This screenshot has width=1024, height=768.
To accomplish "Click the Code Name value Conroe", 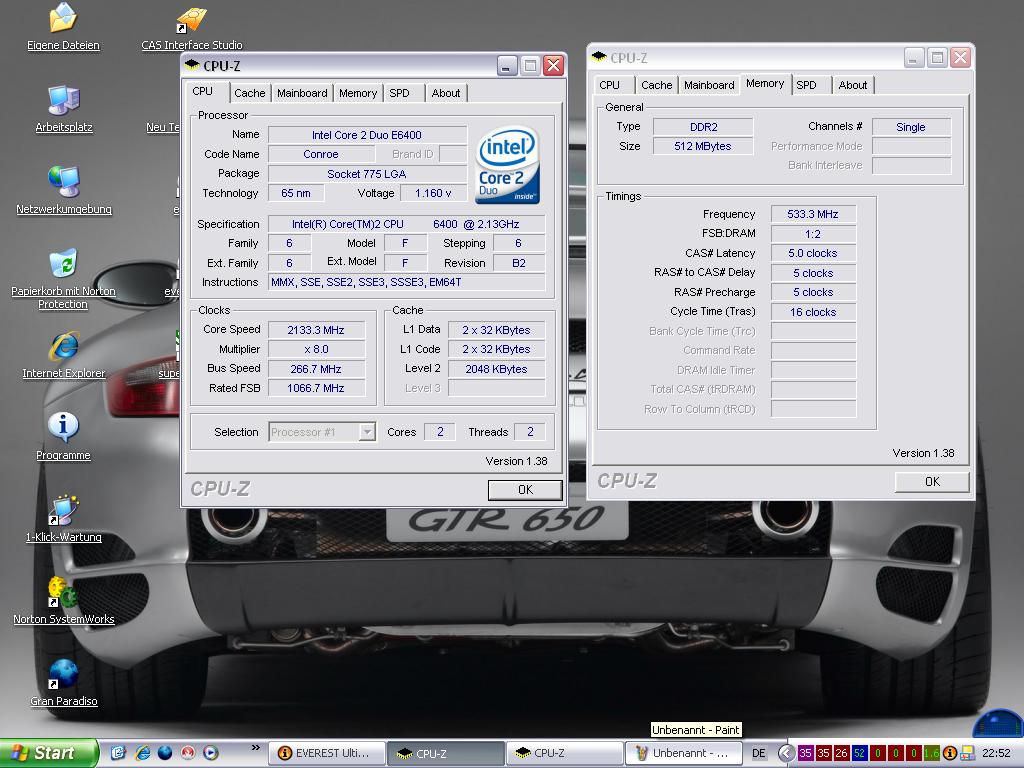I will pos(321,154).
